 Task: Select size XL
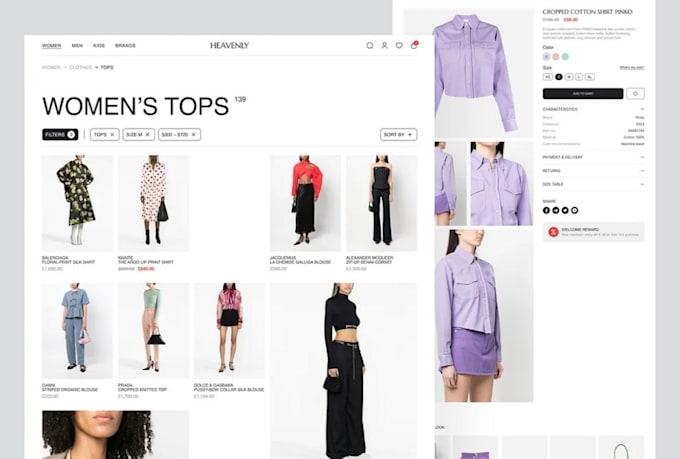589,77
